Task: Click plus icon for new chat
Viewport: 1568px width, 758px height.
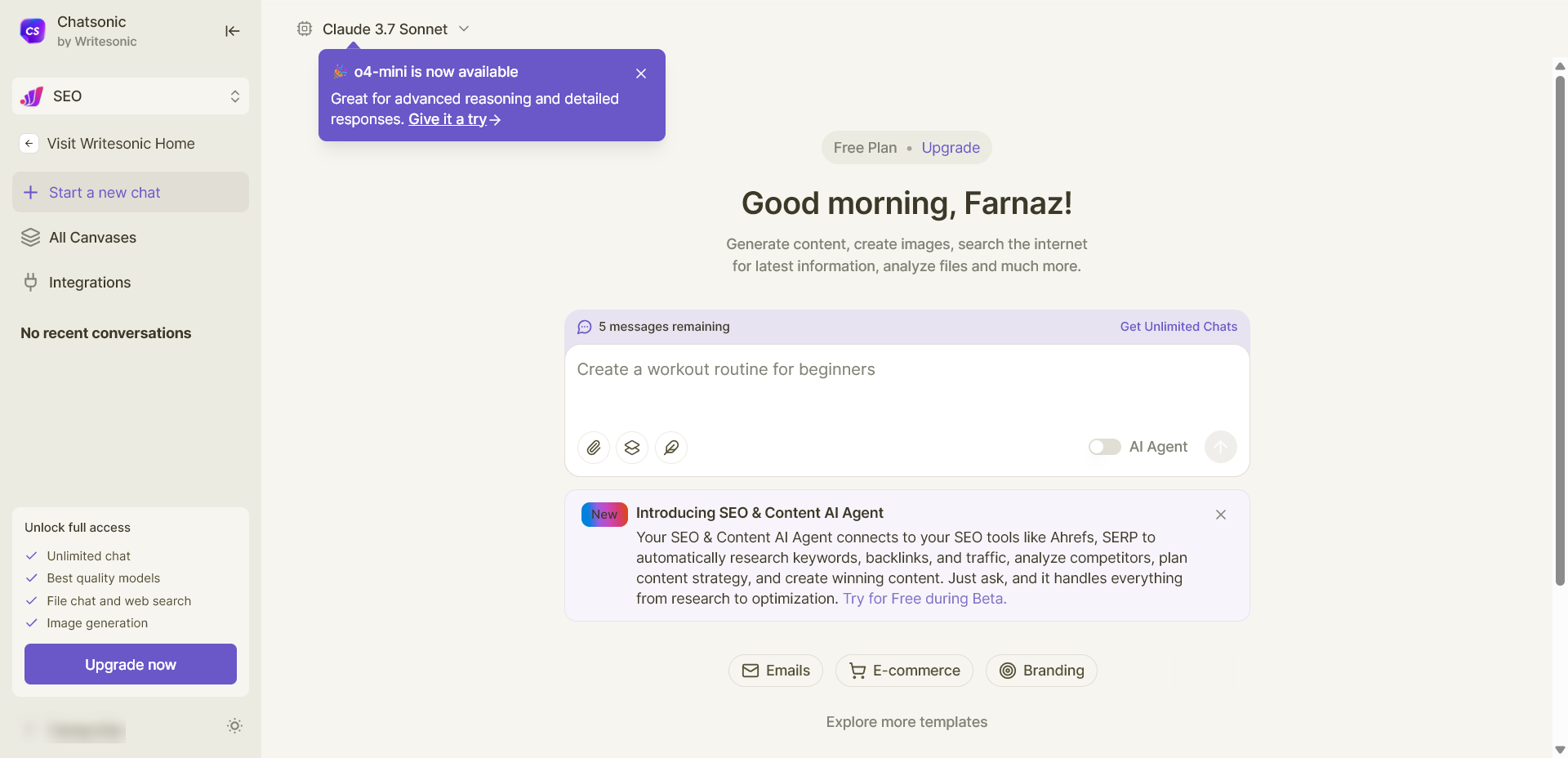Action: click(31, 192)
